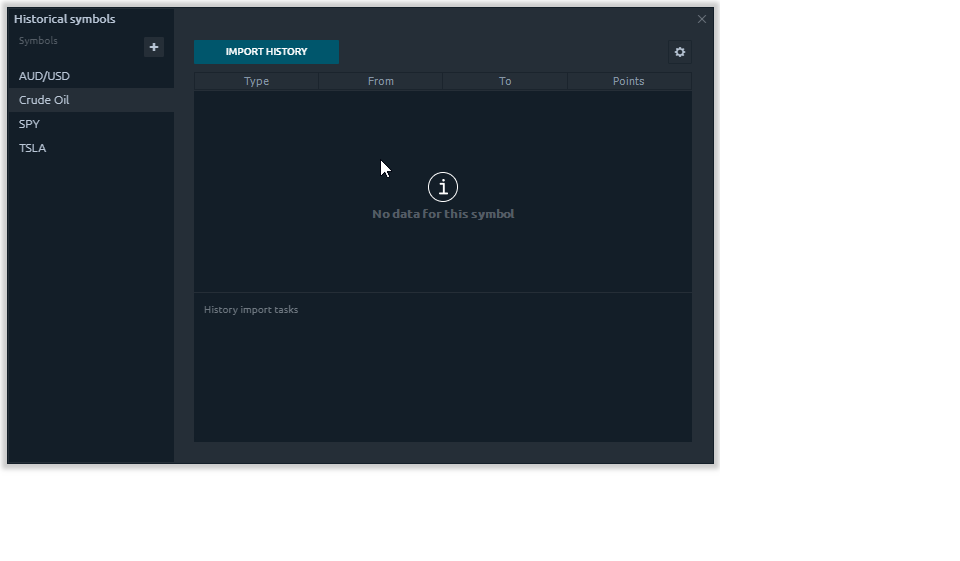Click the From column header
Viewport: 960px width, 561px height.
(x=380, y=81)
